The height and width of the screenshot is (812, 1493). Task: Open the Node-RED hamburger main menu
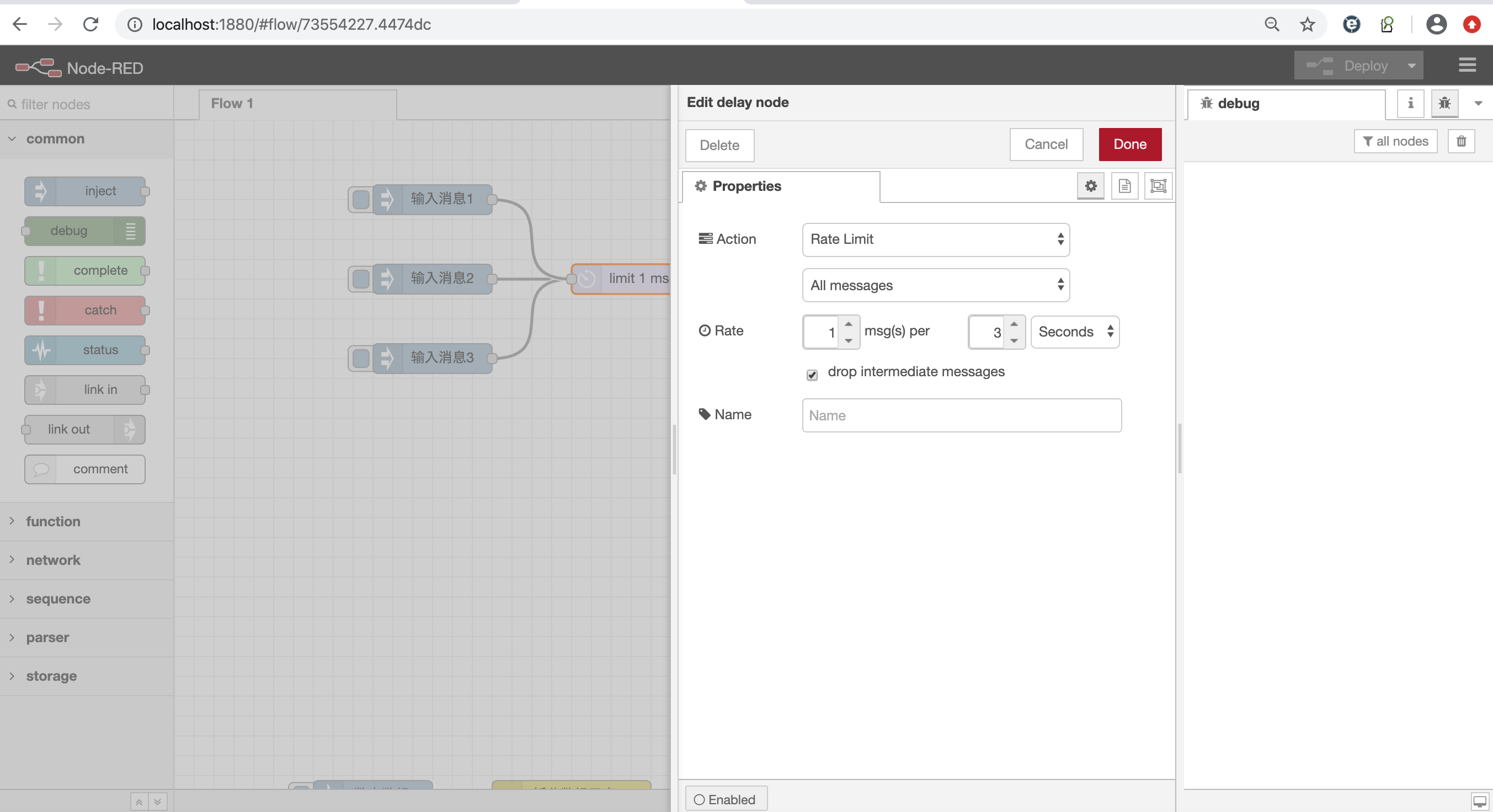(x=1467, y=65)
